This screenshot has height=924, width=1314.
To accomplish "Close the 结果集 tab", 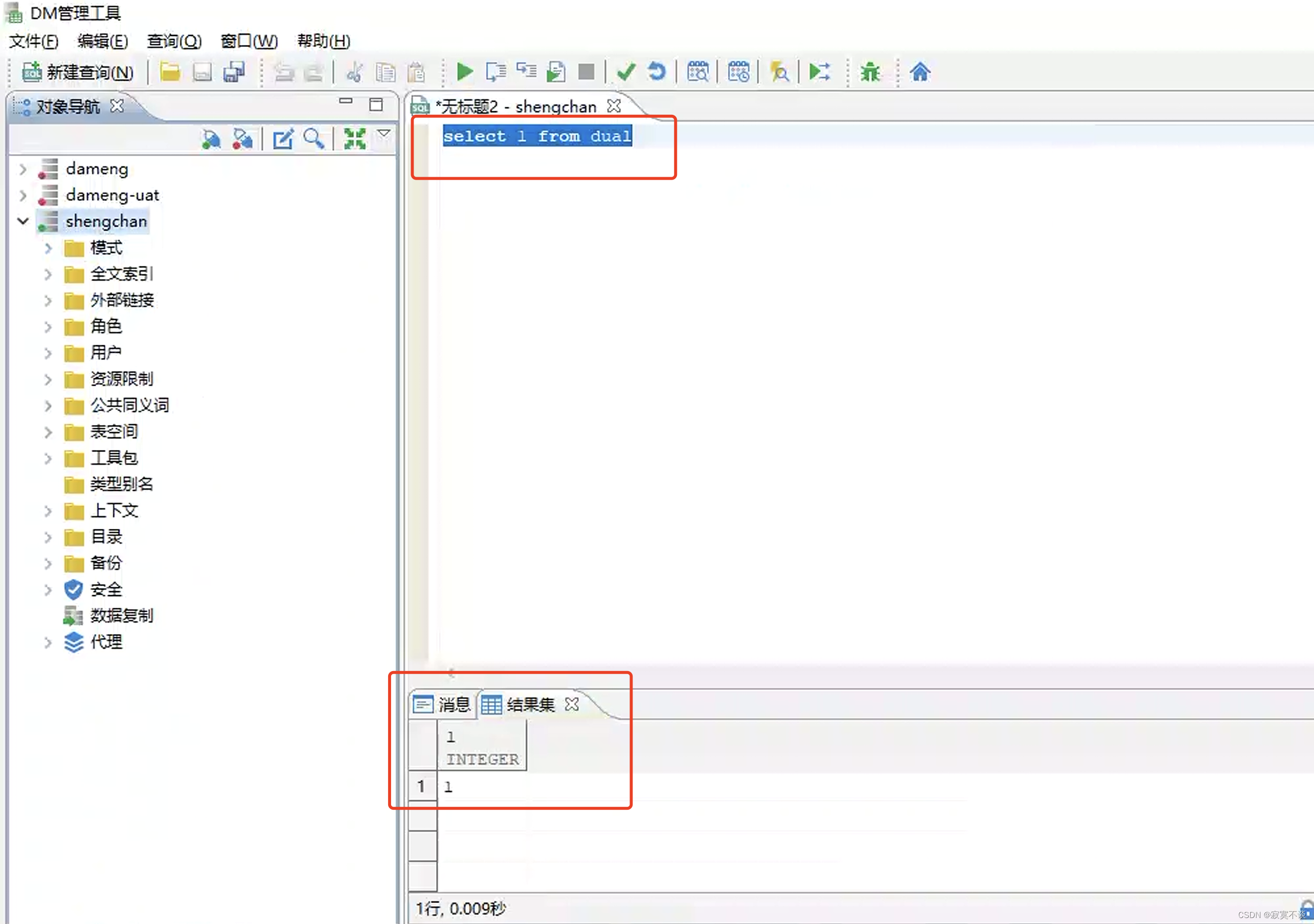I will [571, 704].
